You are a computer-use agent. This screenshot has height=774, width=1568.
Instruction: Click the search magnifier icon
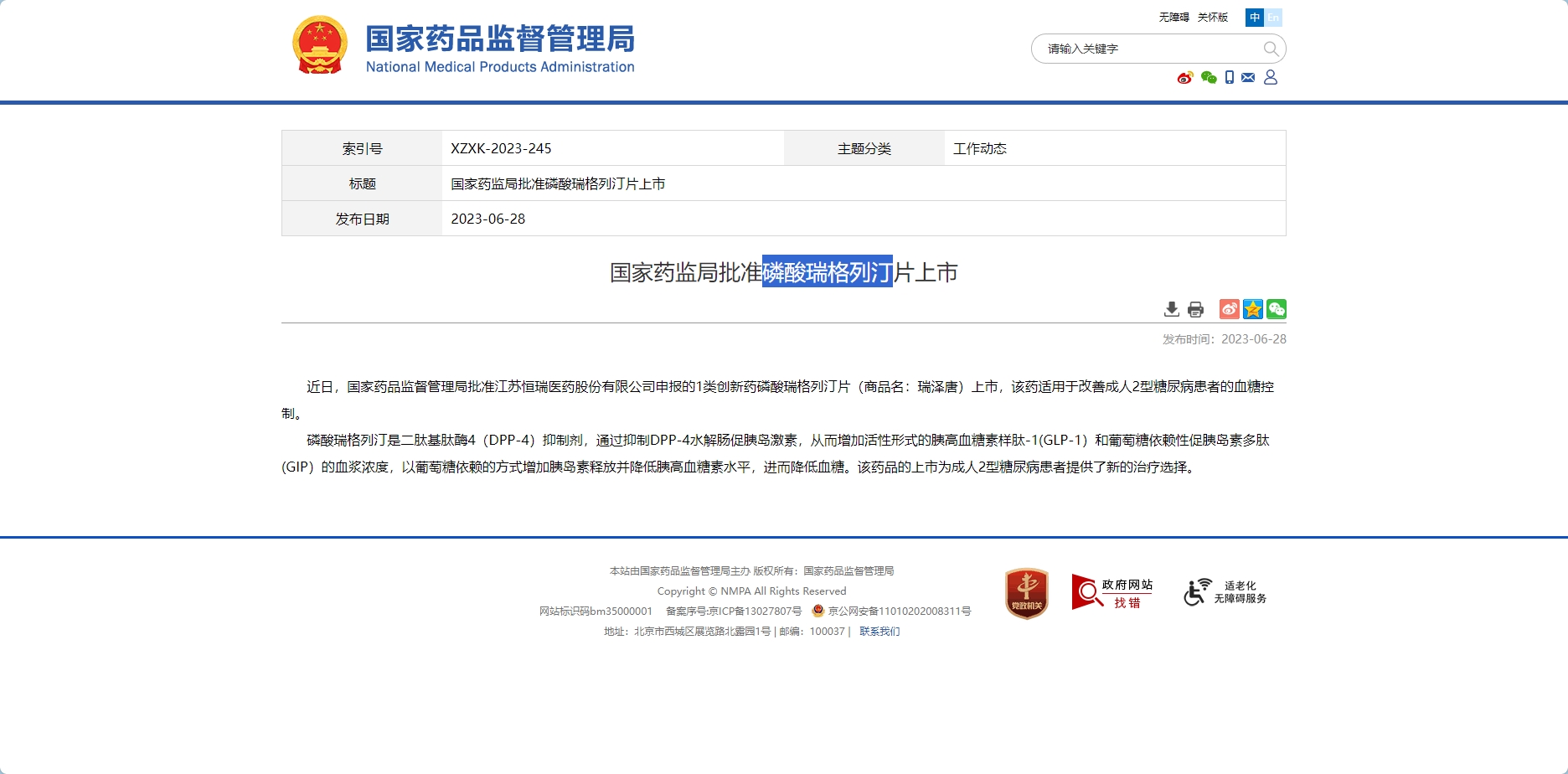click(1271, 49)
